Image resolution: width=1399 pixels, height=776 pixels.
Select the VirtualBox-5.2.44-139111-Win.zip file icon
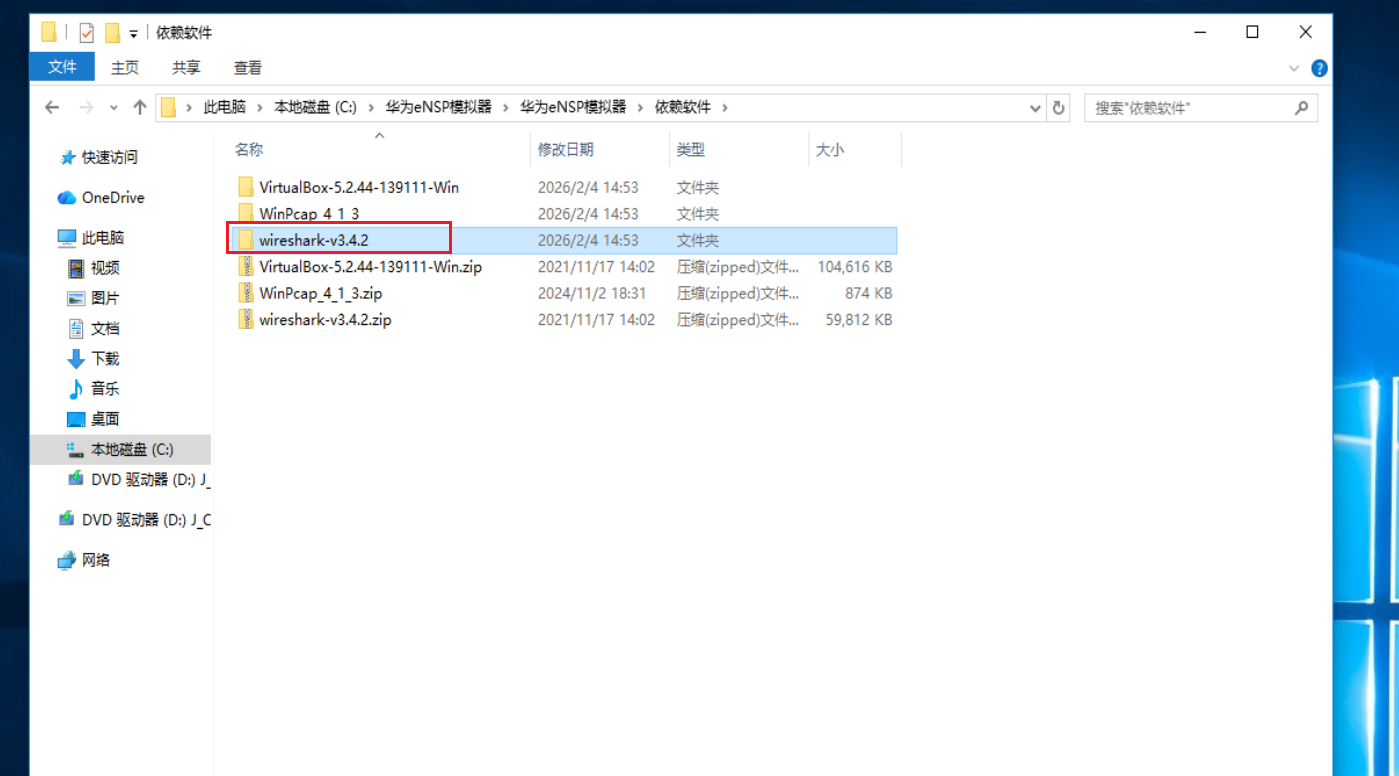point(246,267)
